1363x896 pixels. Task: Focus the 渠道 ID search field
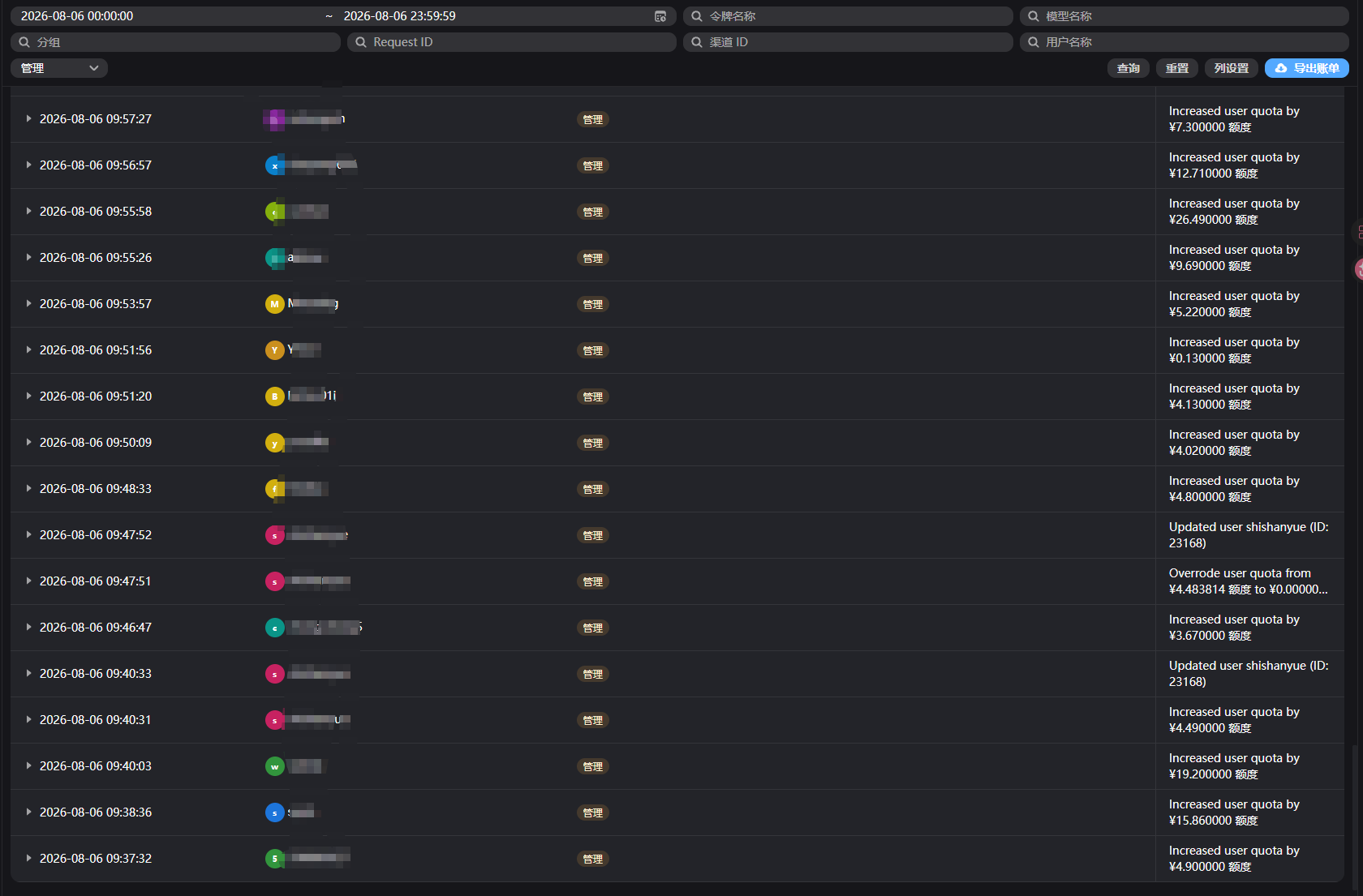[x=848, y=42]
